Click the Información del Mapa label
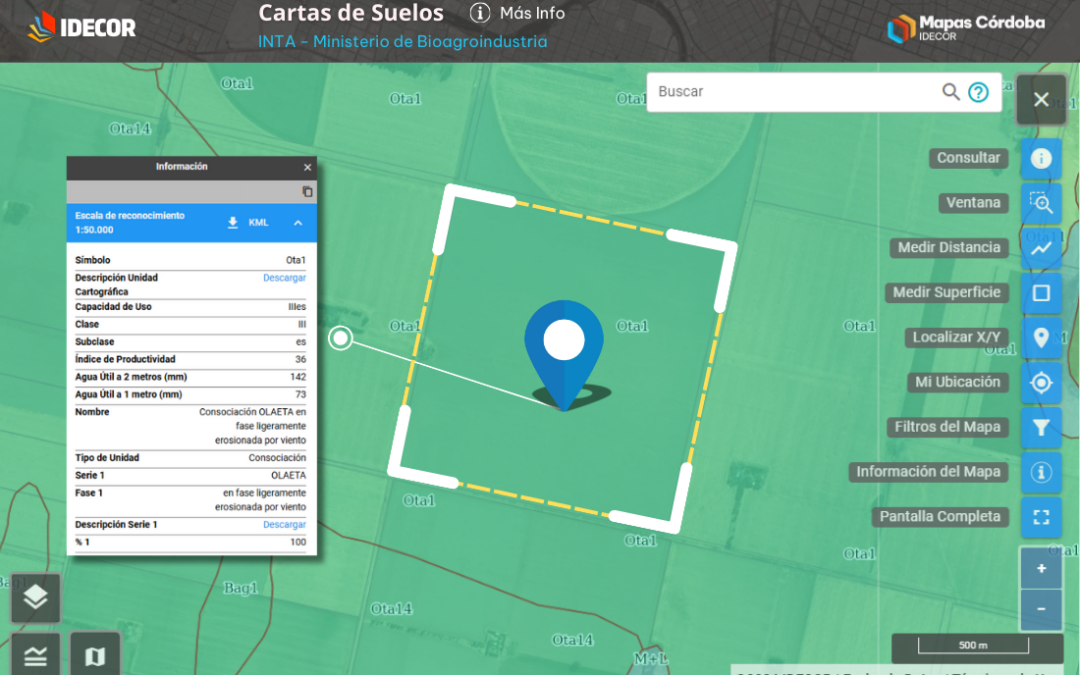Image resolution: width=1080 pixels, height=675 pixels. point(928,472)
